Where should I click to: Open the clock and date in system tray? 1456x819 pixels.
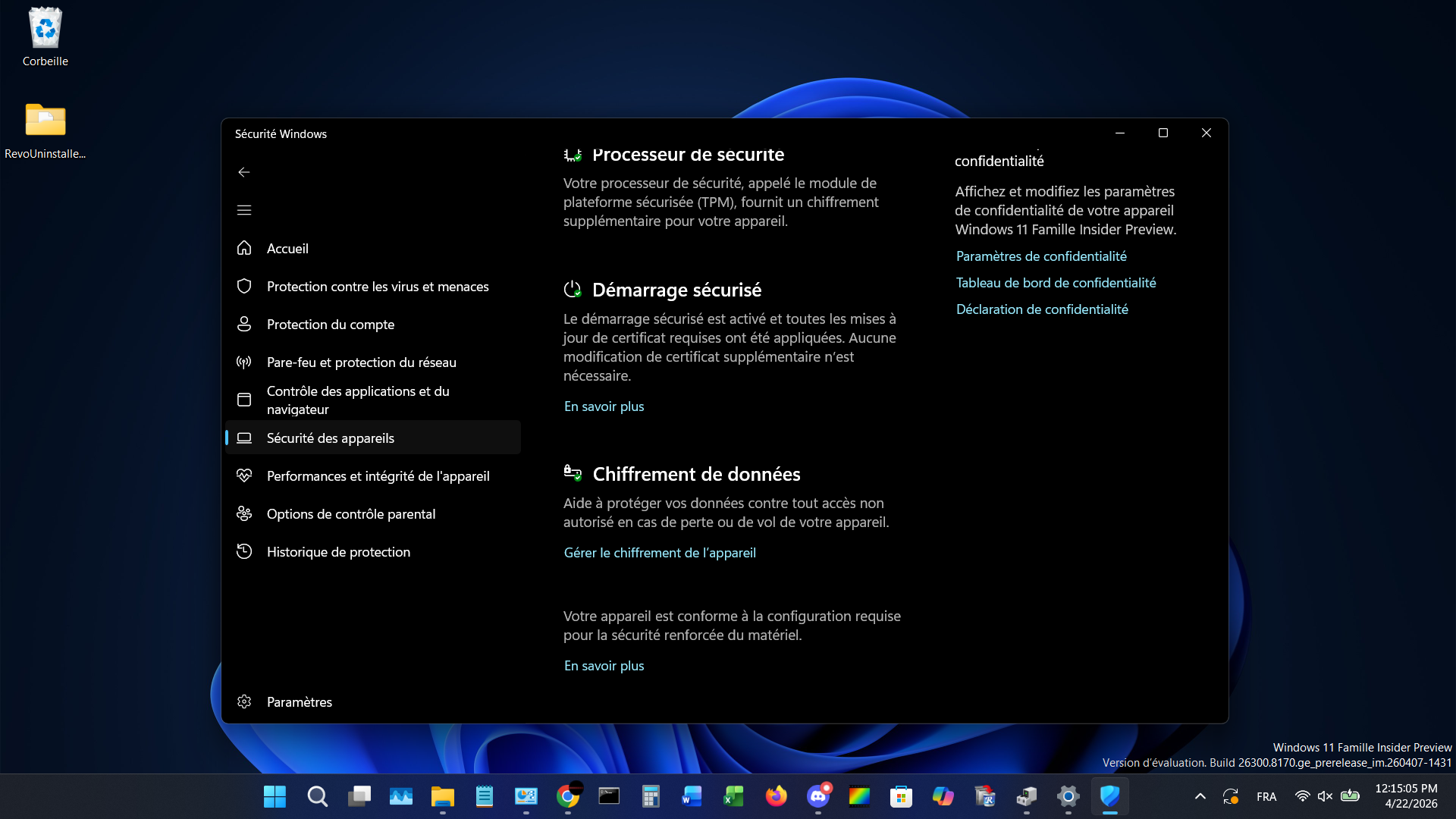coord(1408,796)
